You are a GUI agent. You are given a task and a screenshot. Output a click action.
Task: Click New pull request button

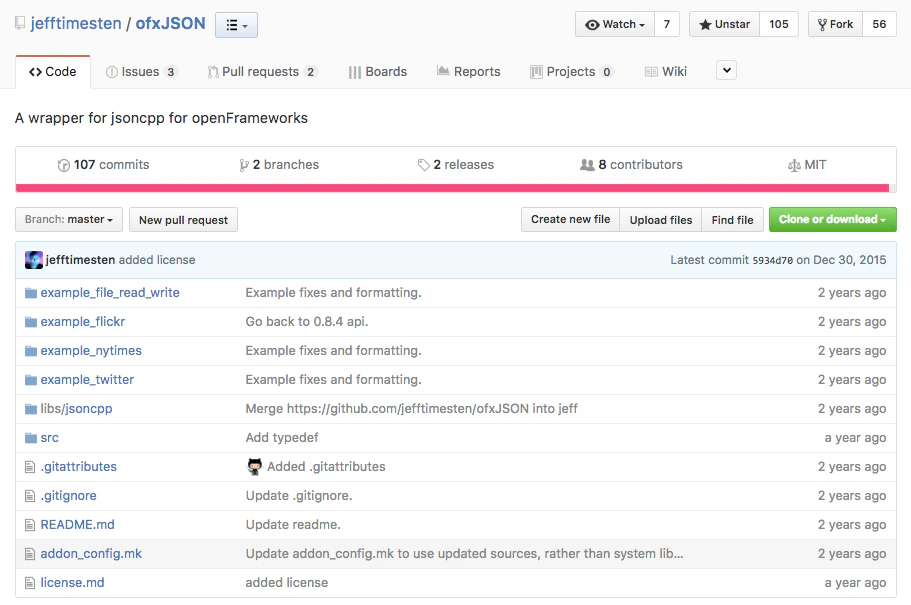183,220
